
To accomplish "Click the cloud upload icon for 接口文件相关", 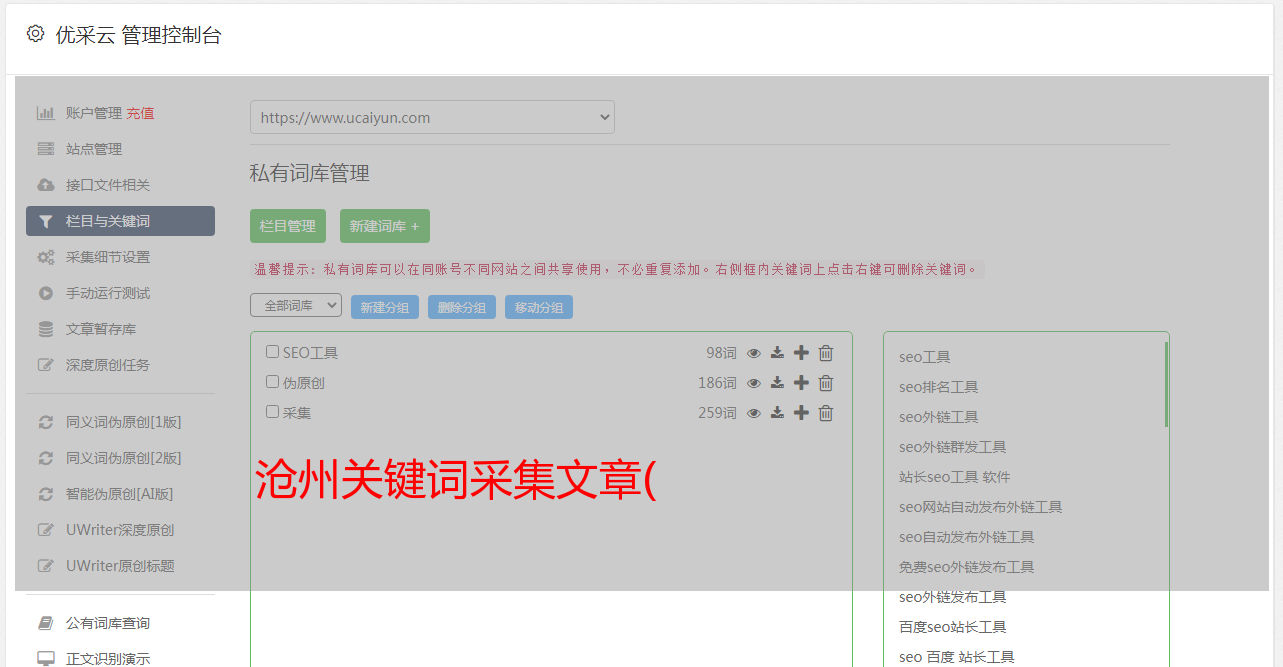I will (x=45, y=185).
